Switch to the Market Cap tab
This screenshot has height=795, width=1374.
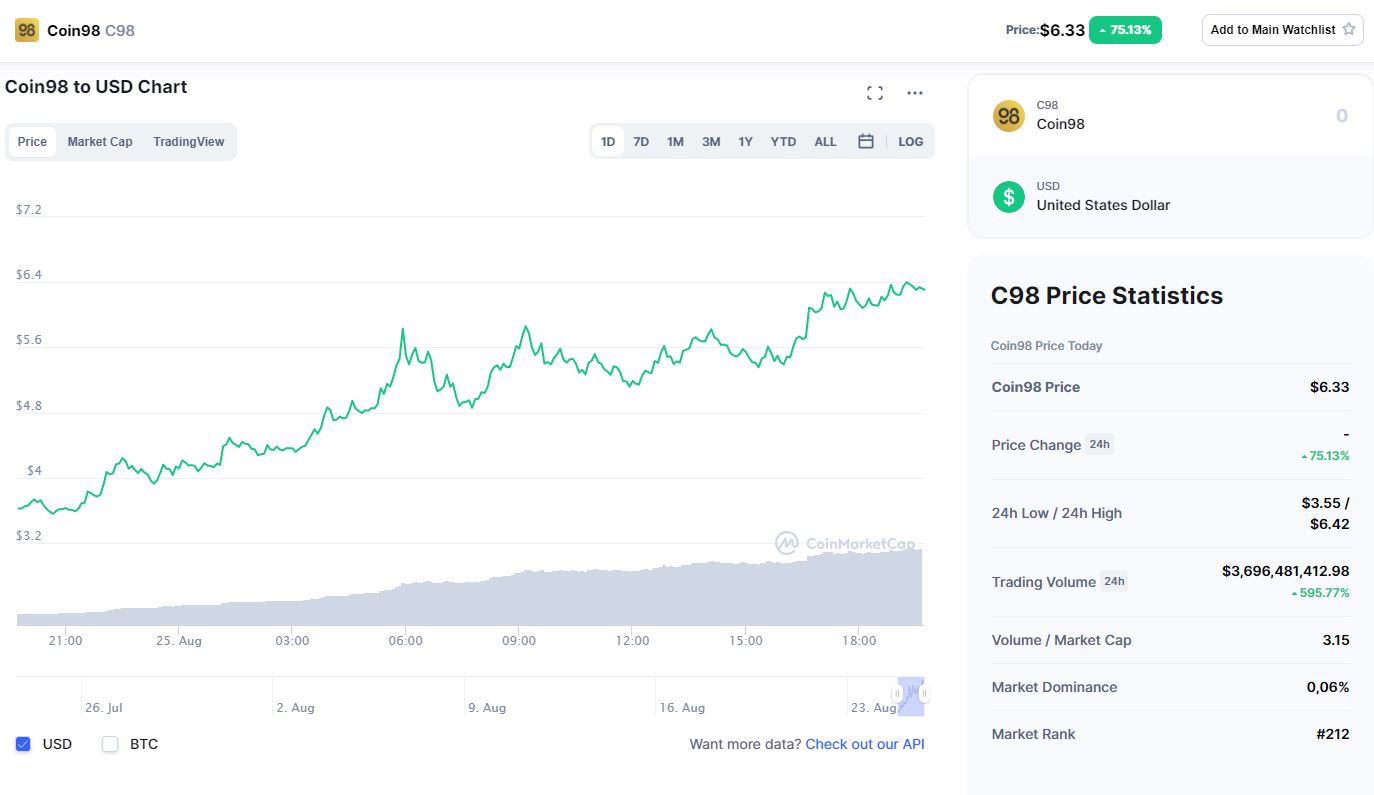[100, 142]
